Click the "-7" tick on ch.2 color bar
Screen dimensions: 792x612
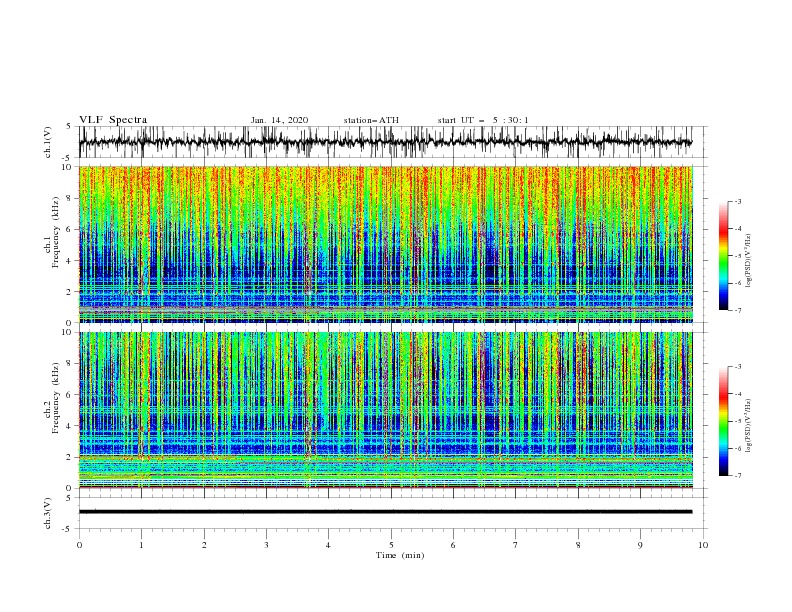[738, 476]
